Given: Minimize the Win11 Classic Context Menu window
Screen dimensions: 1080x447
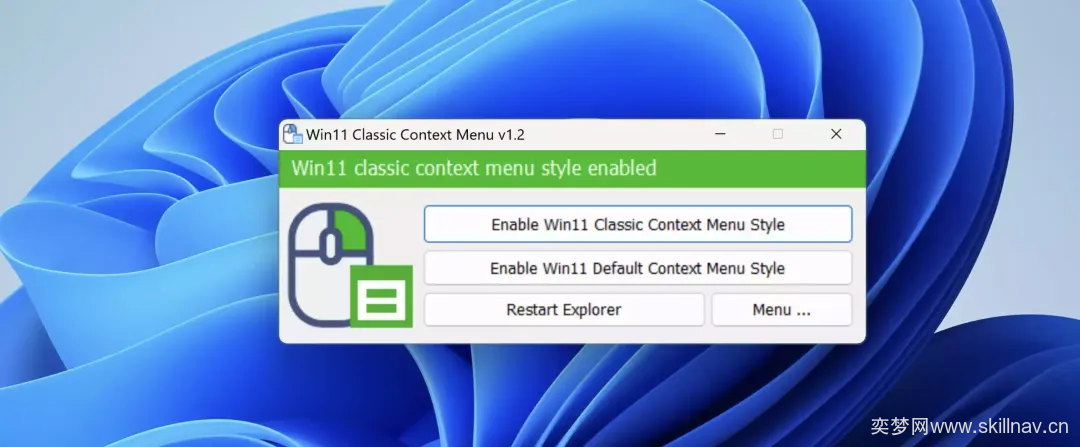Looking at the screenshot, I should [720, 134].
